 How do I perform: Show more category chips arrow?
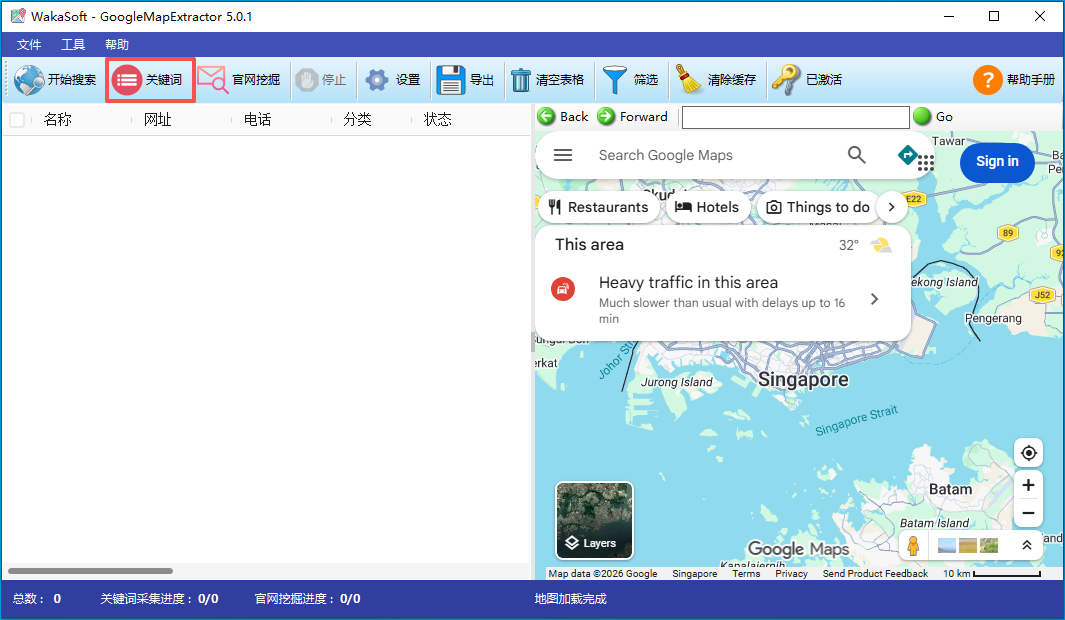(891, 207)
